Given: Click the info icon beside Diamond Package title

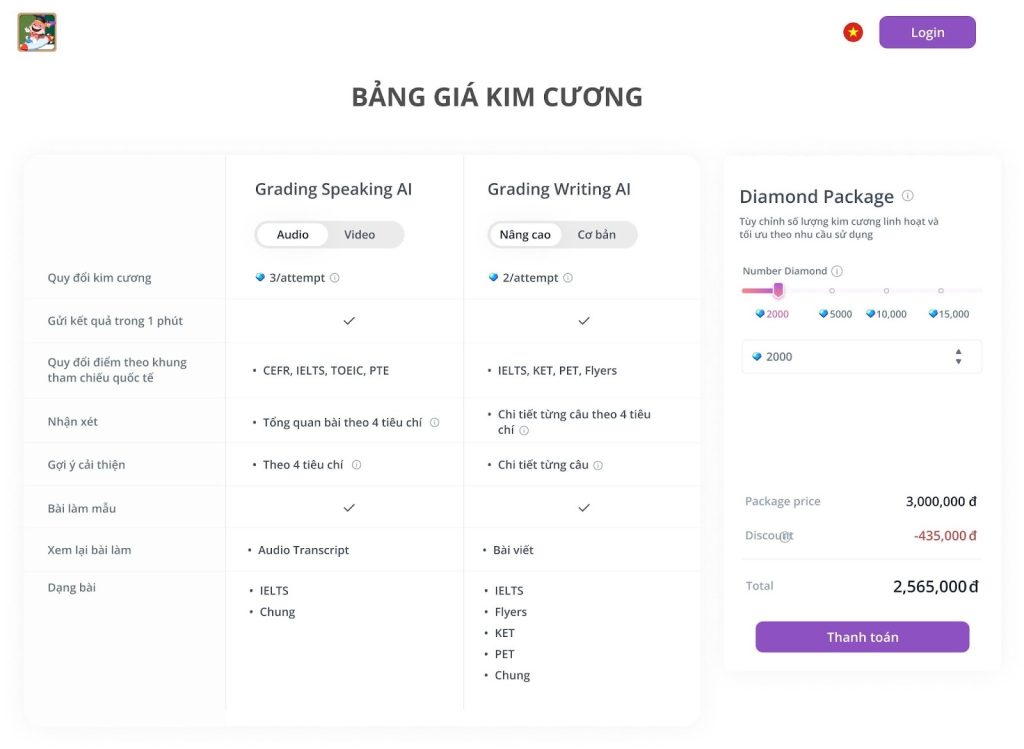Looking at the screenshot, I should (910, 196).
